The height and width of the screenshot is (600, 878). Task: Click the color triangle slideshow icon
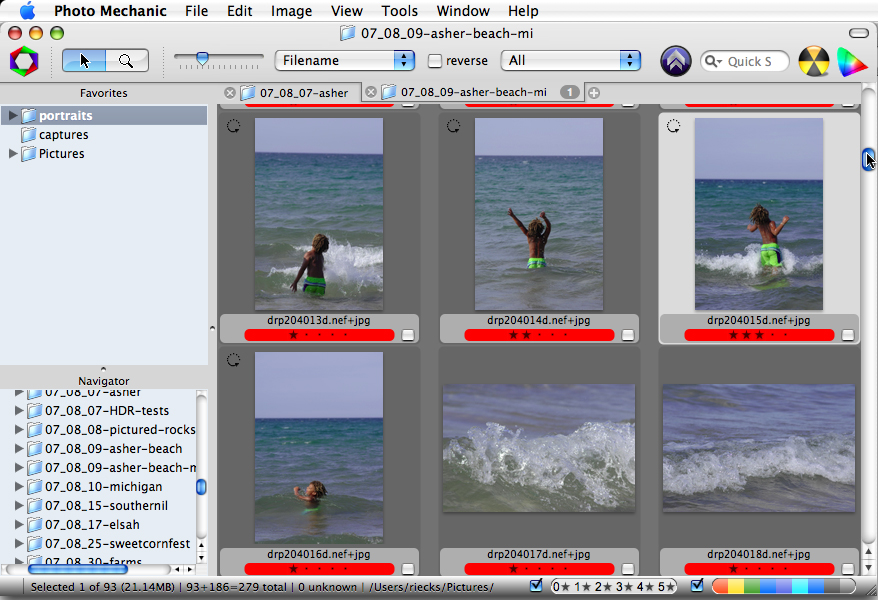(851, 61)
